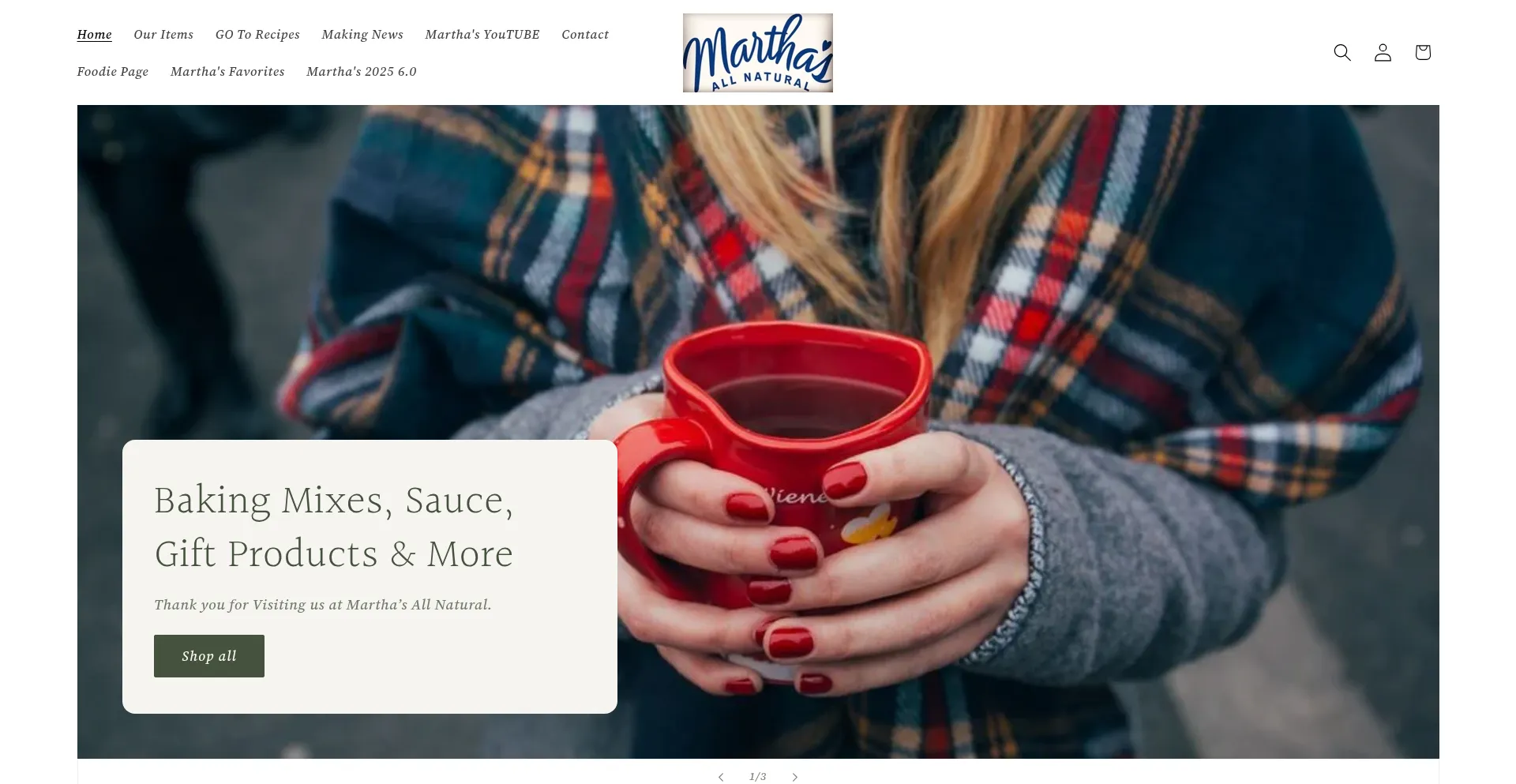The height and width of the screenshot is (784, 1516).
Task: Open the search magnifier icon
Action: coord(1342,53)
